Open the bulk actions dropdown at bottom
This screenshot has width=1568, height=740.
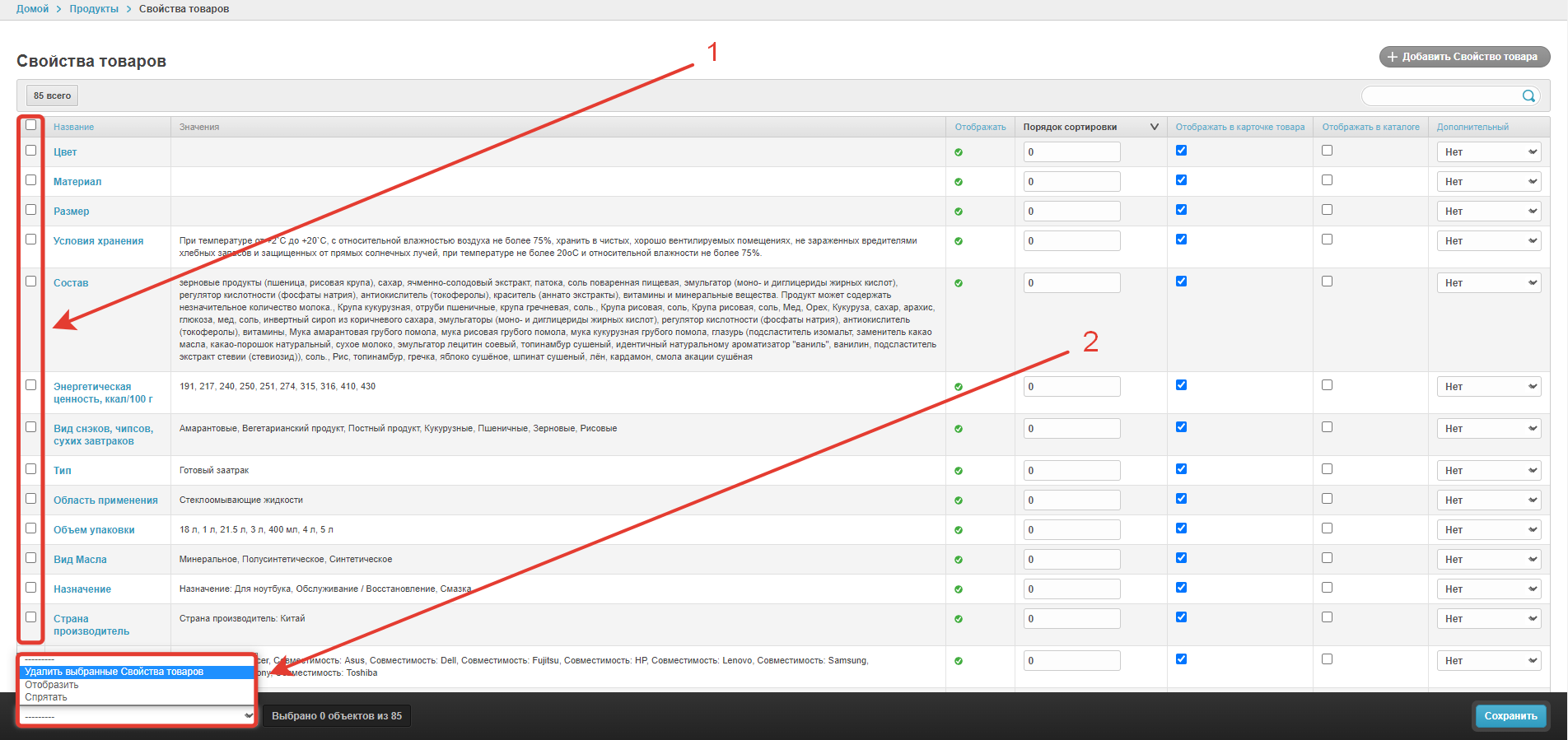coord(137,716)
